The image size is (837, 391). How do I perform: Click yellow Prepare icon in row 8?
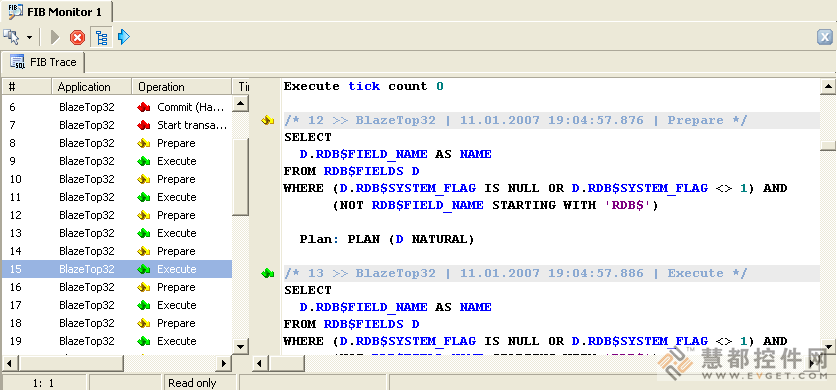click(144, 144)
